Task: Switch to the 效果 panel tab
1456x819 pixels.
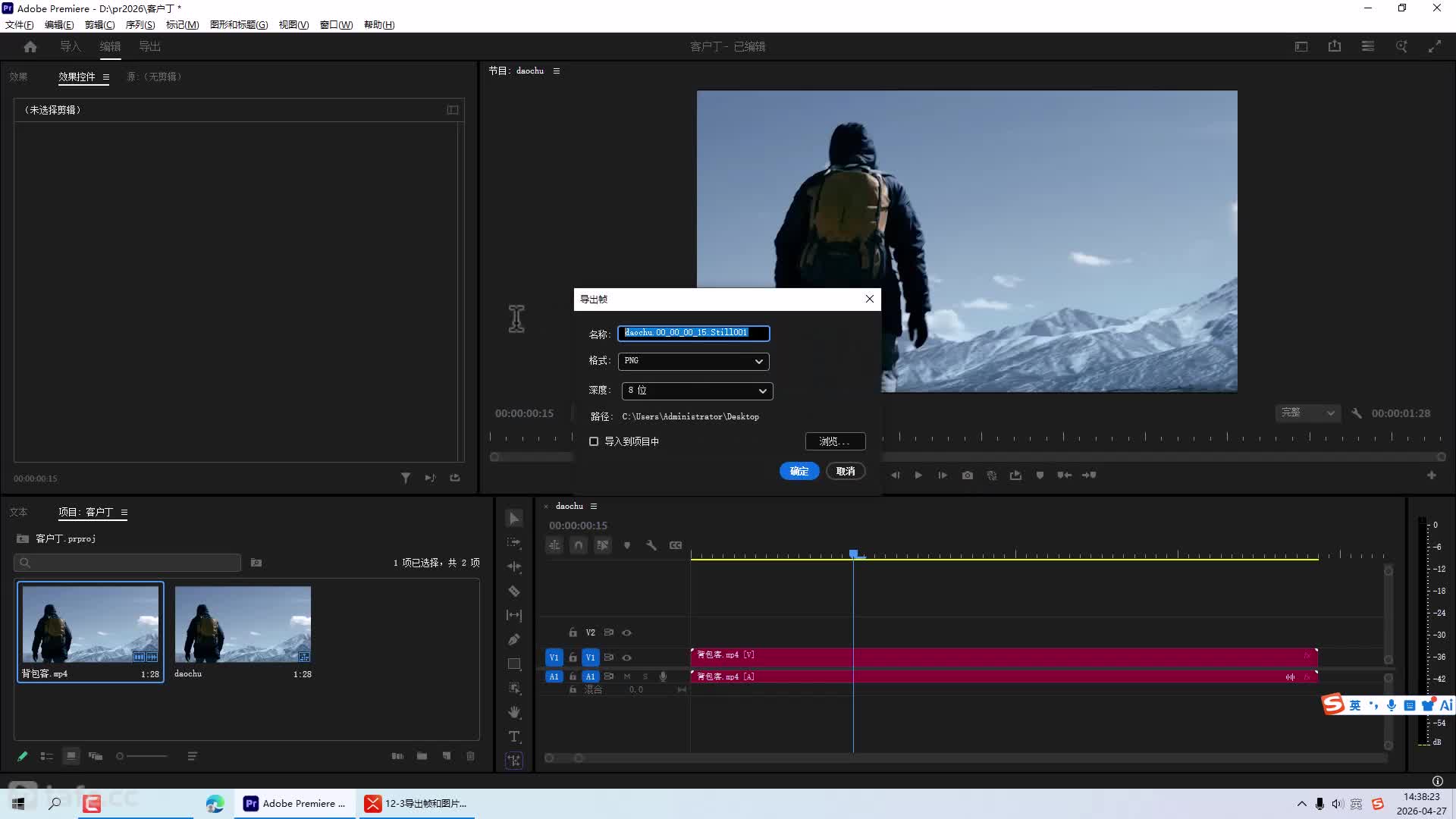Action: coord(18,77)
